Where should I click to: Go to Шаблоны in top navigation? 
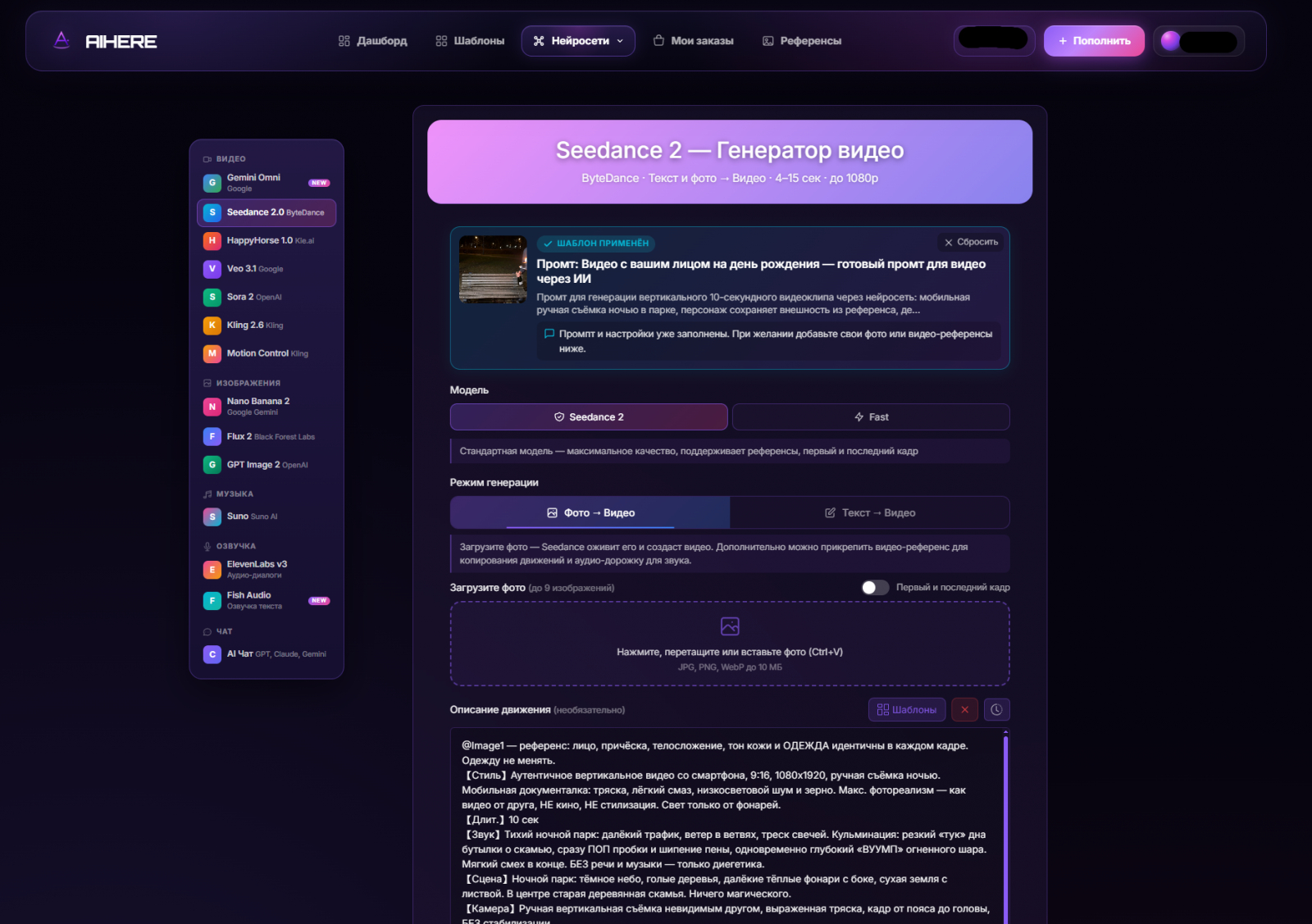(470, 41)
